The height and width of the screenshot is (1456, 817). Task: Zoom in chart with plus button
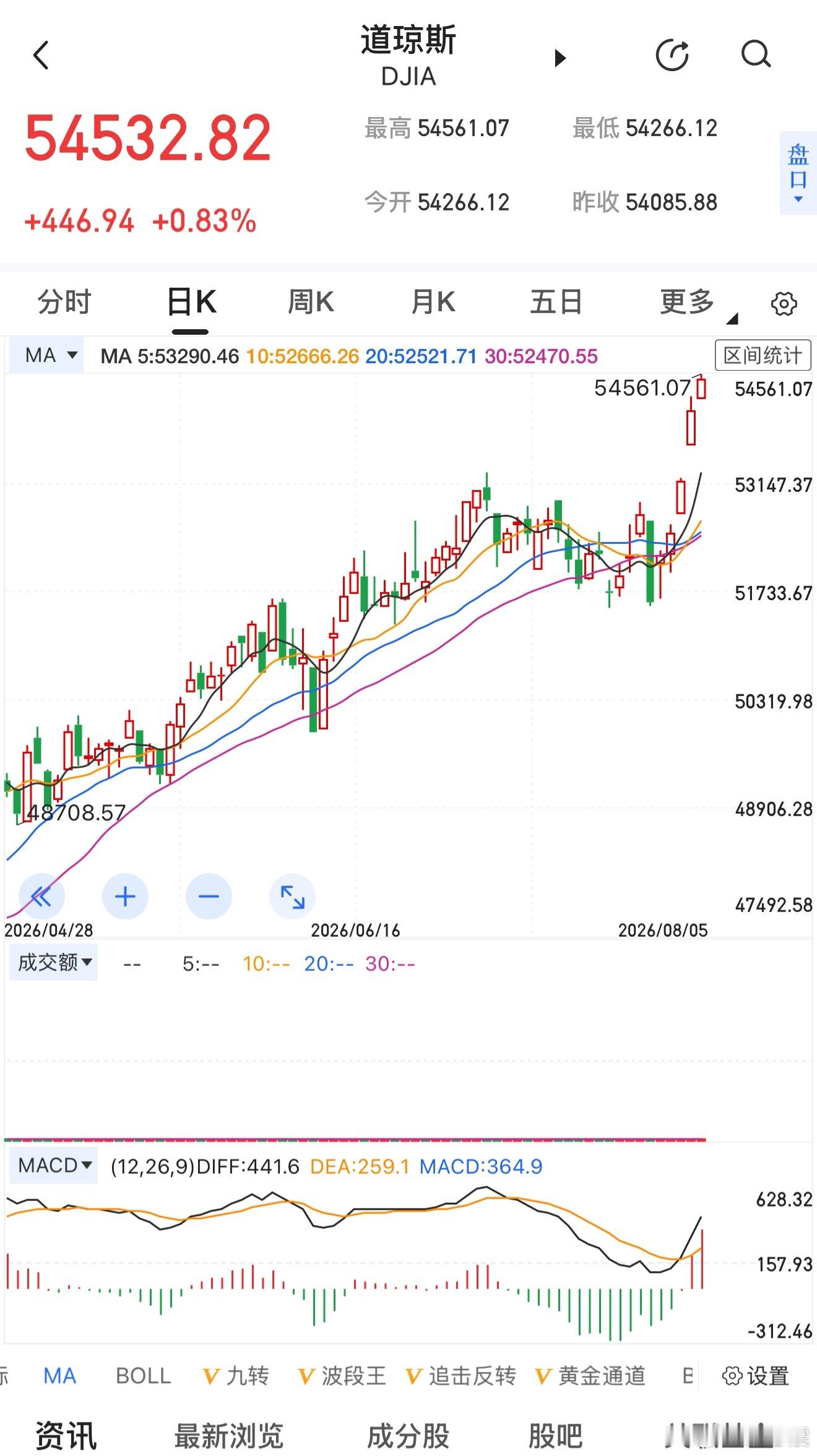(125, 896)
